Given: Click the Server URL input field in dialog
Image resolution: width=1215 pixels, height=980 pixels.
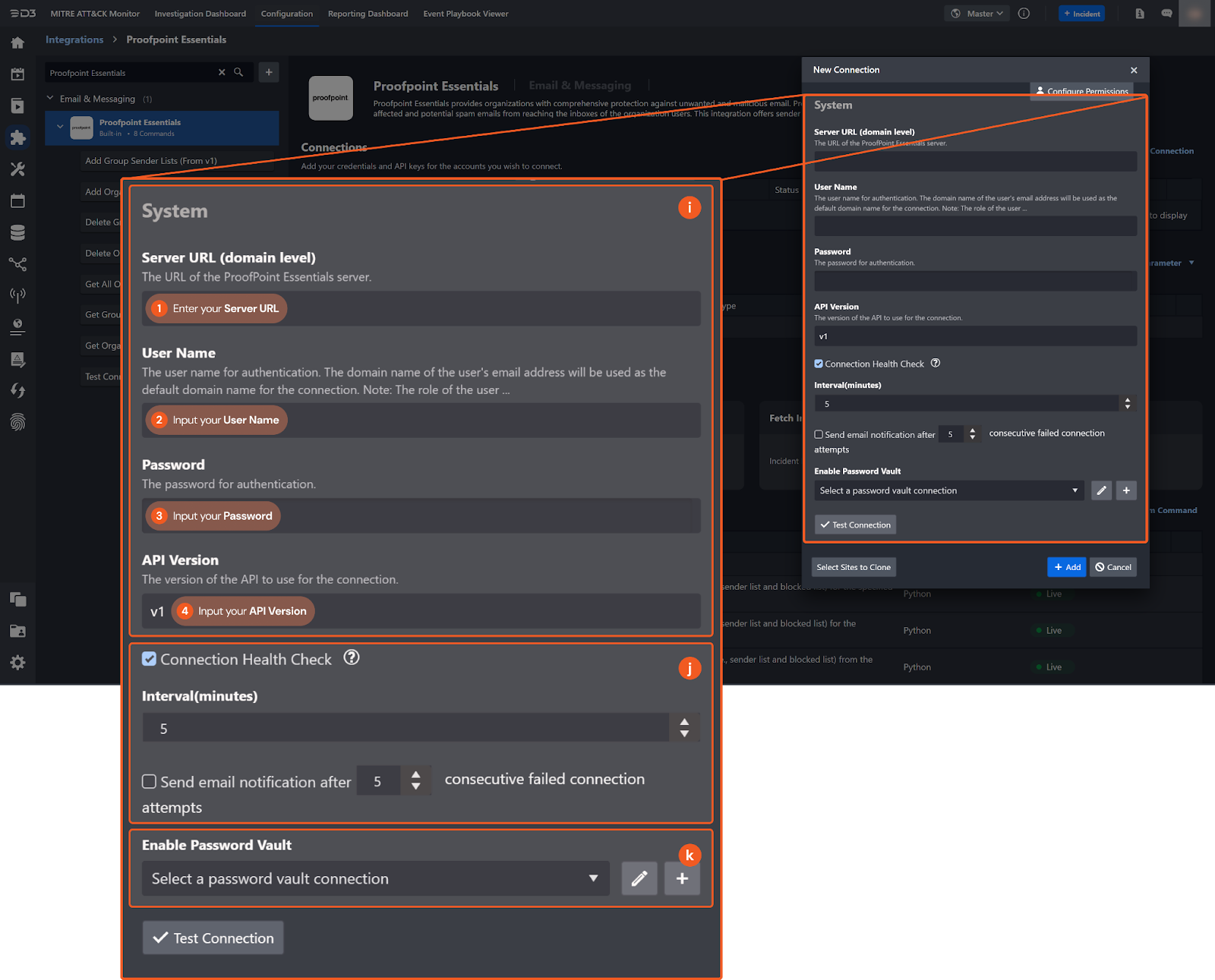Looking at the screenshot, I should (x=975, y=161).
